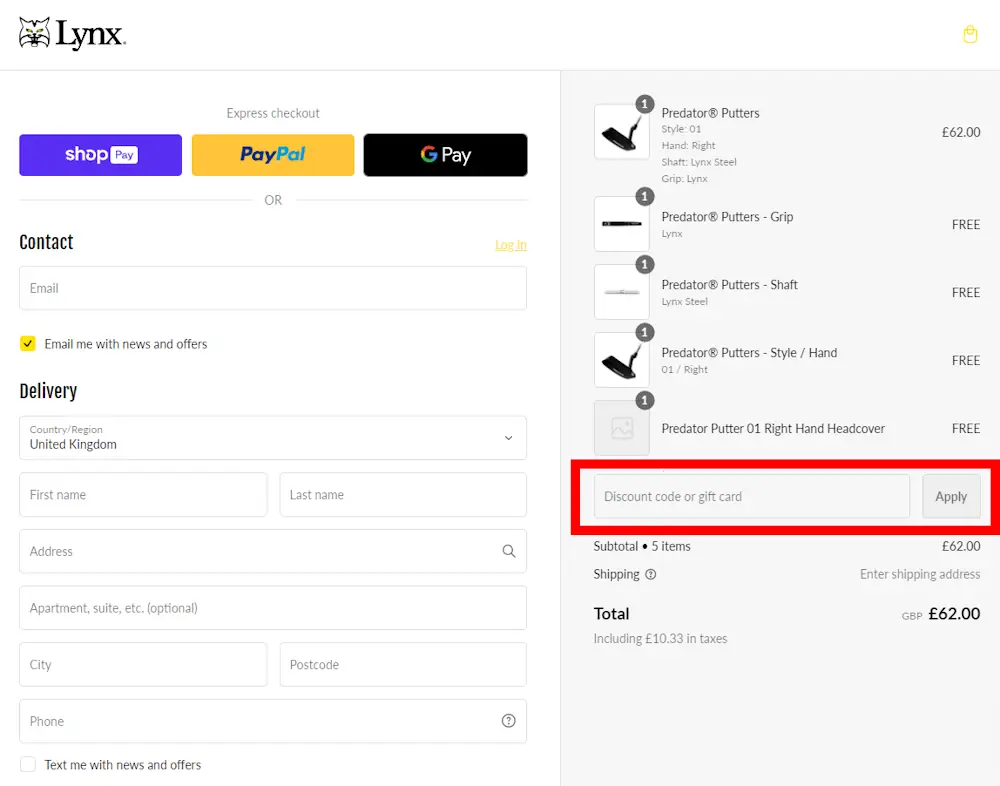Open the phone field help icon
This screenshot has width=1000, height=786.
click(x=508, y=721)
